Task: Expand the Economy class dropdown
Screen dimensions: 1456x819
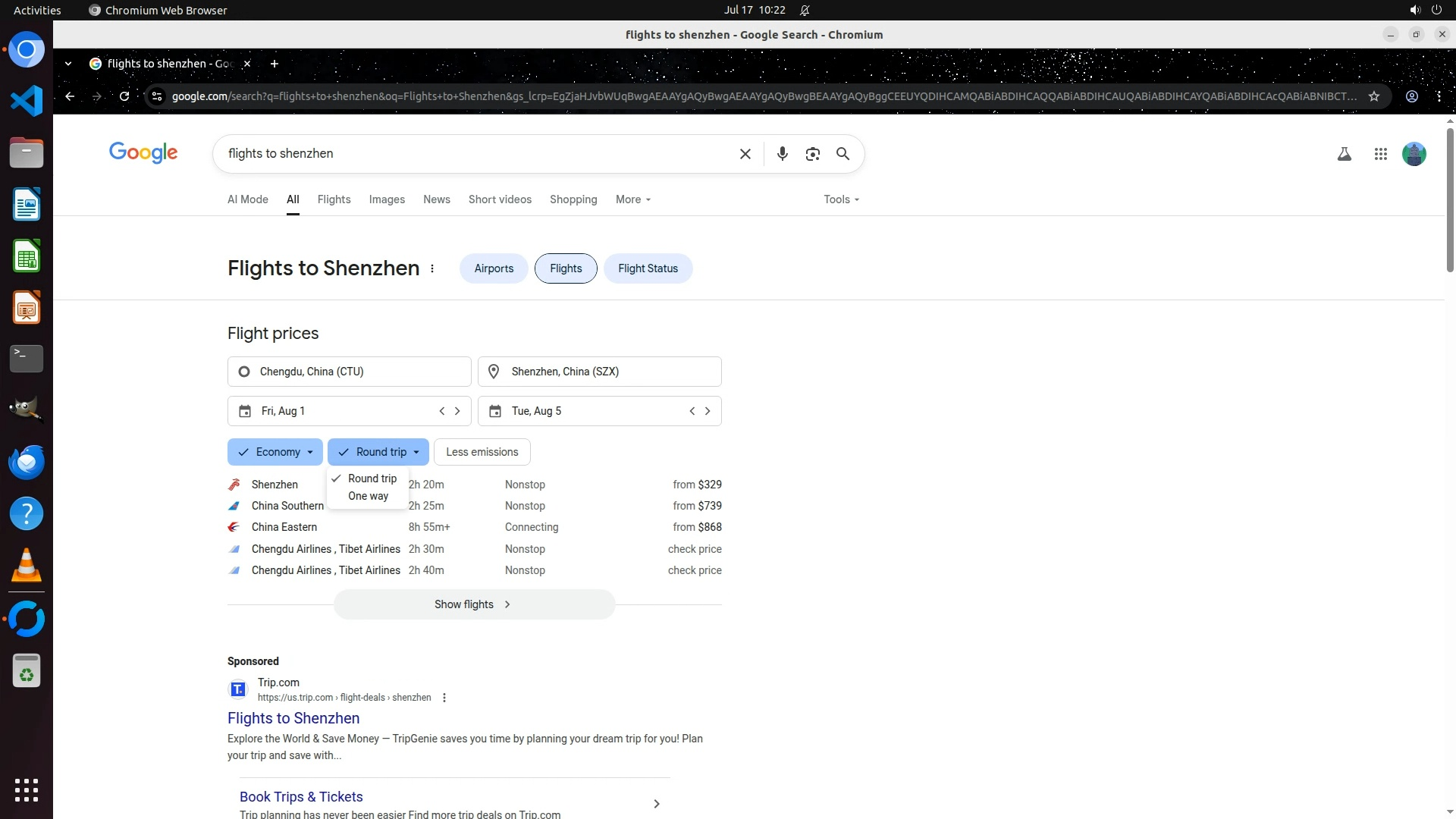Action: point(275,452)
